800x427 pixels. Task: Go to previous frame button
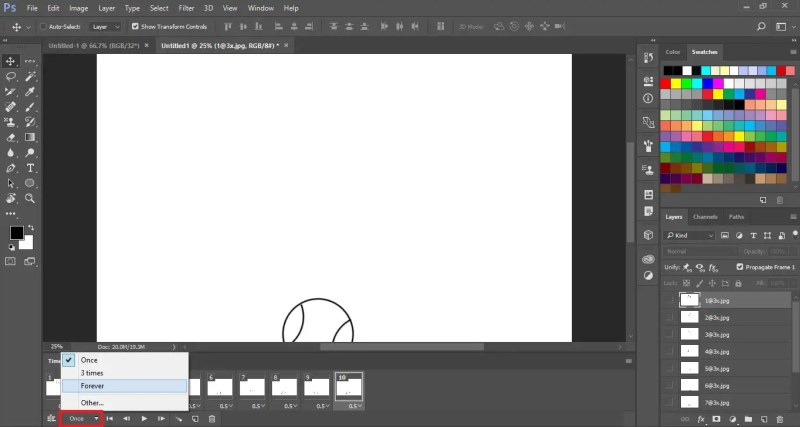pyautogui.click(x=127, y=419)
